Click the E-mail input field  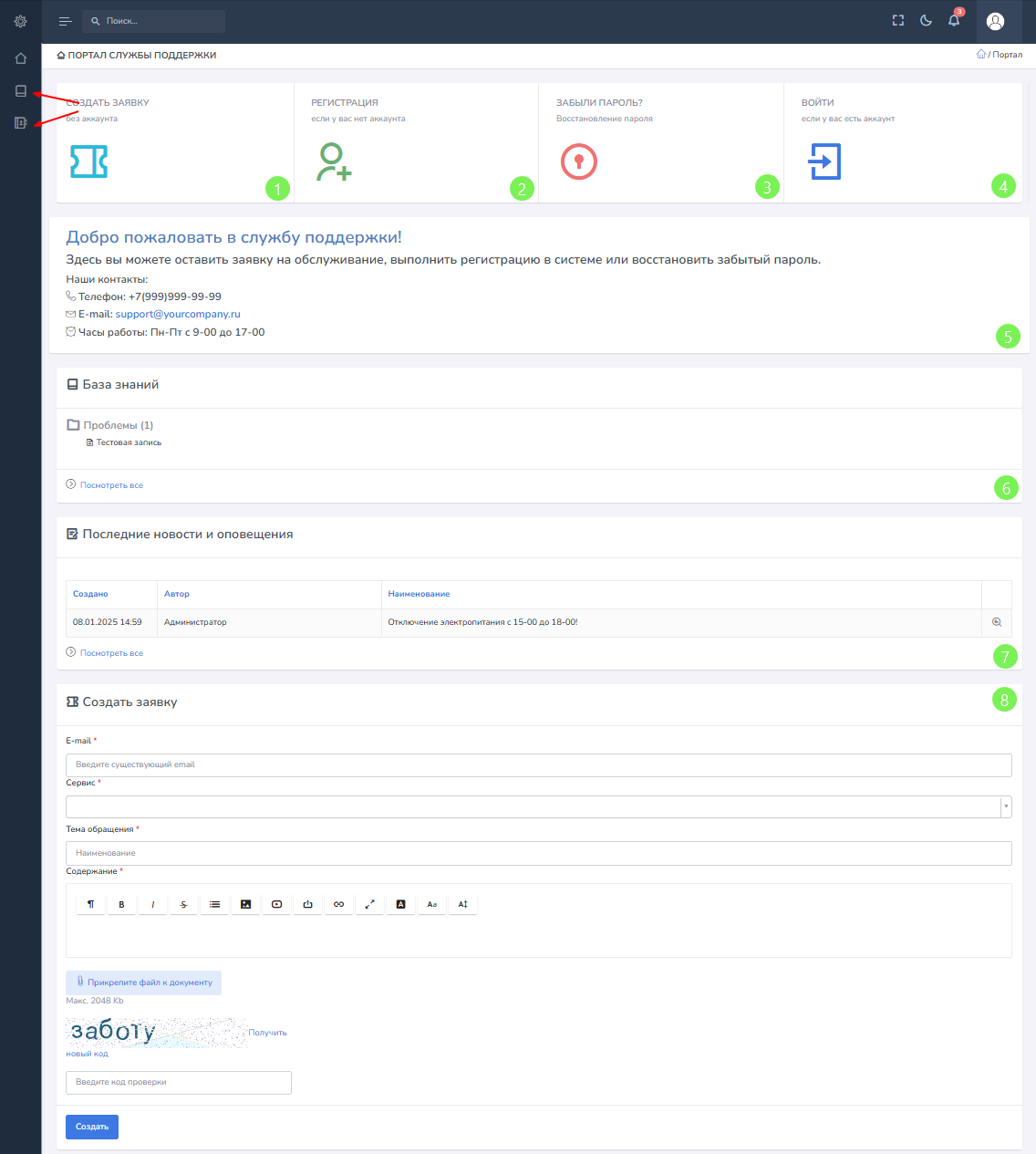(x=538, y=764)
